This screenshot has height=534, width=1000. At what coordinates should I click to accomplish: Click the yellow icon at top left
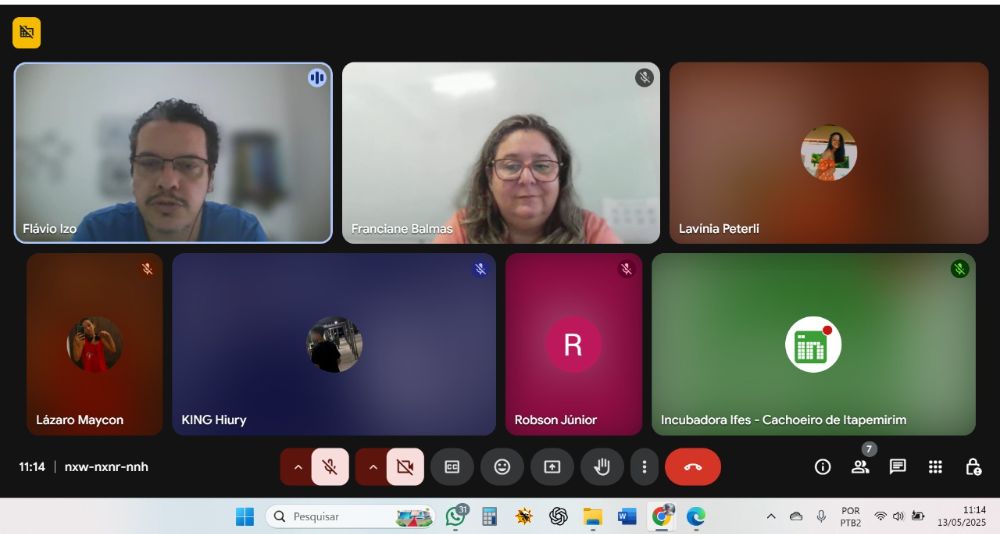[27, 33]
